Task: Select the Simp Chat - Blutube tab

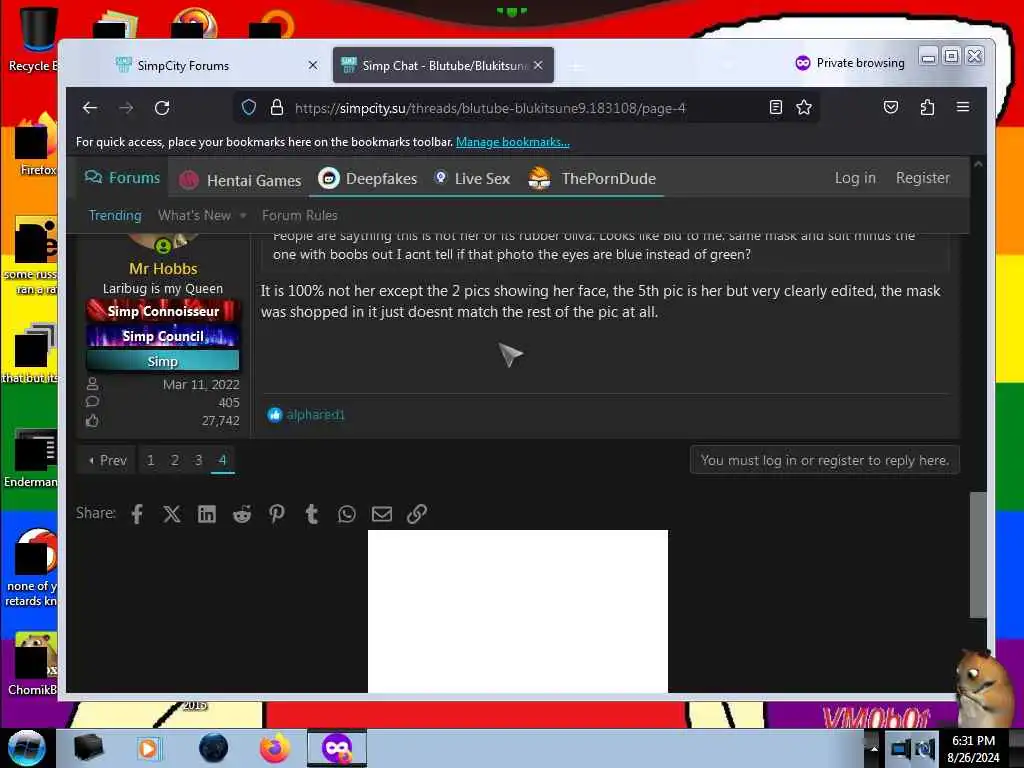Action: coord(443,65)
